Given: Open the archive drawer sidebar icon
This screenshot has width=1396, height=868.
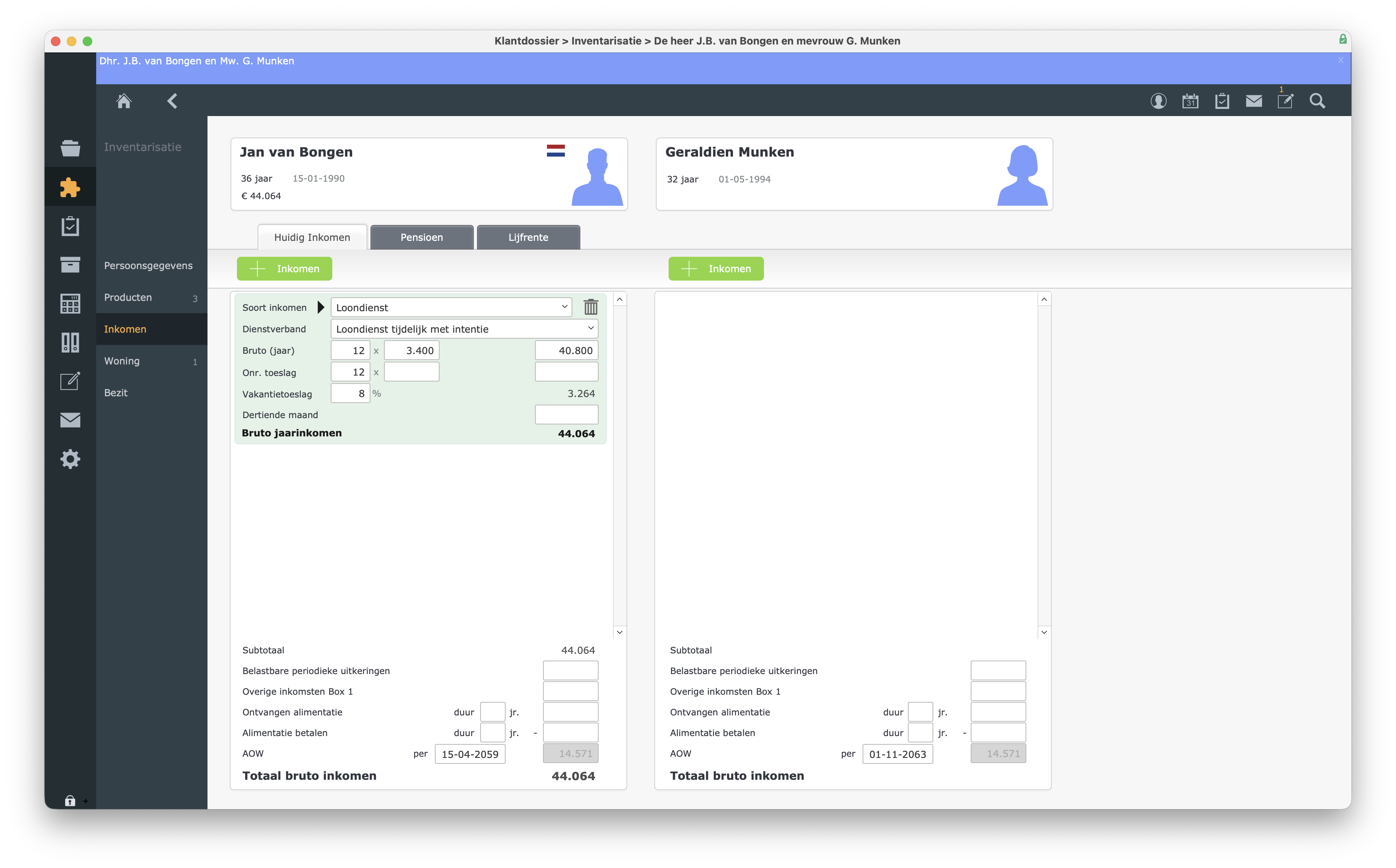Looking at the screenshot, I should coord(70,265).
